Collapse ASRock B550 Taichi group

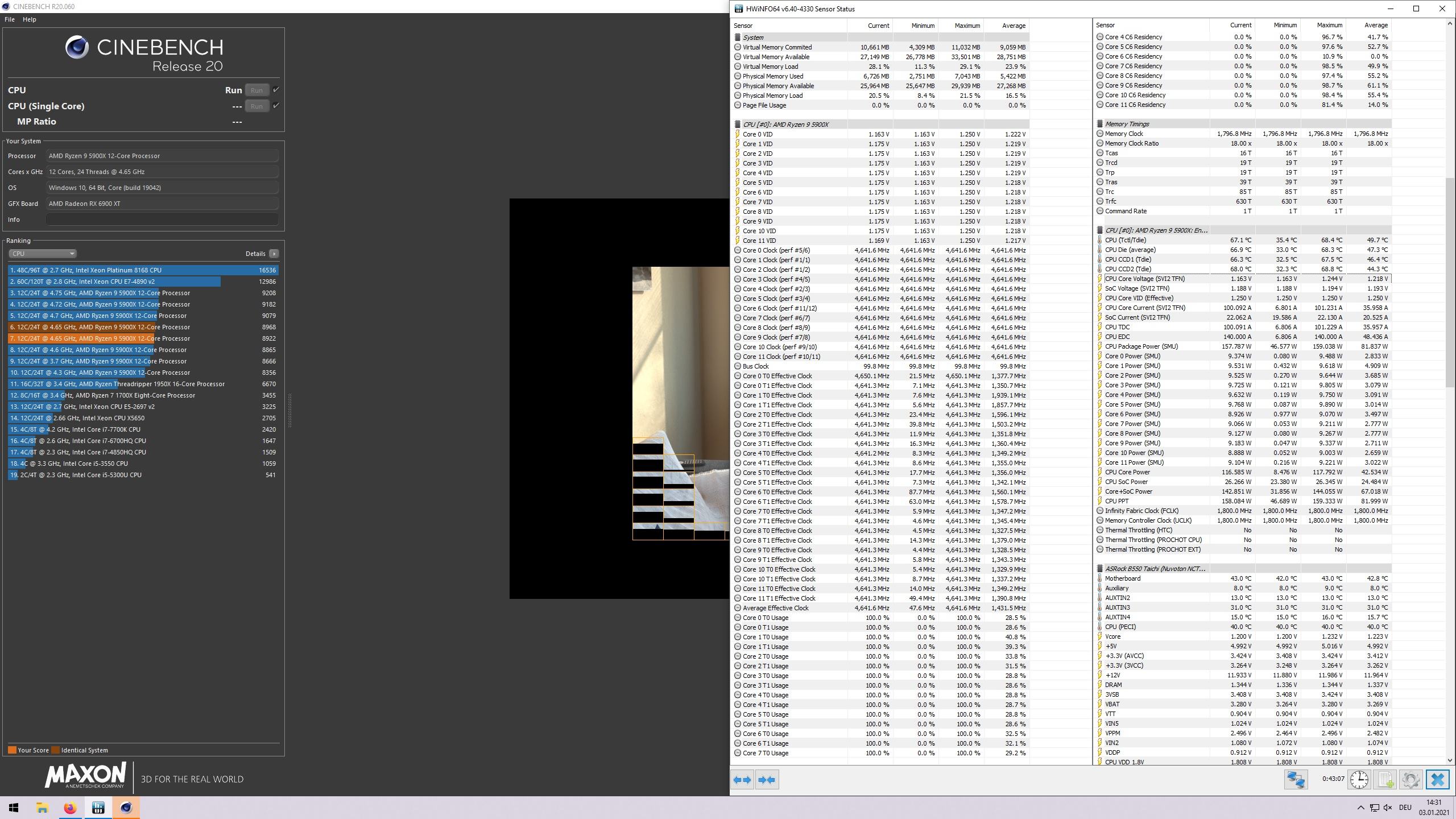(1100, 569)
